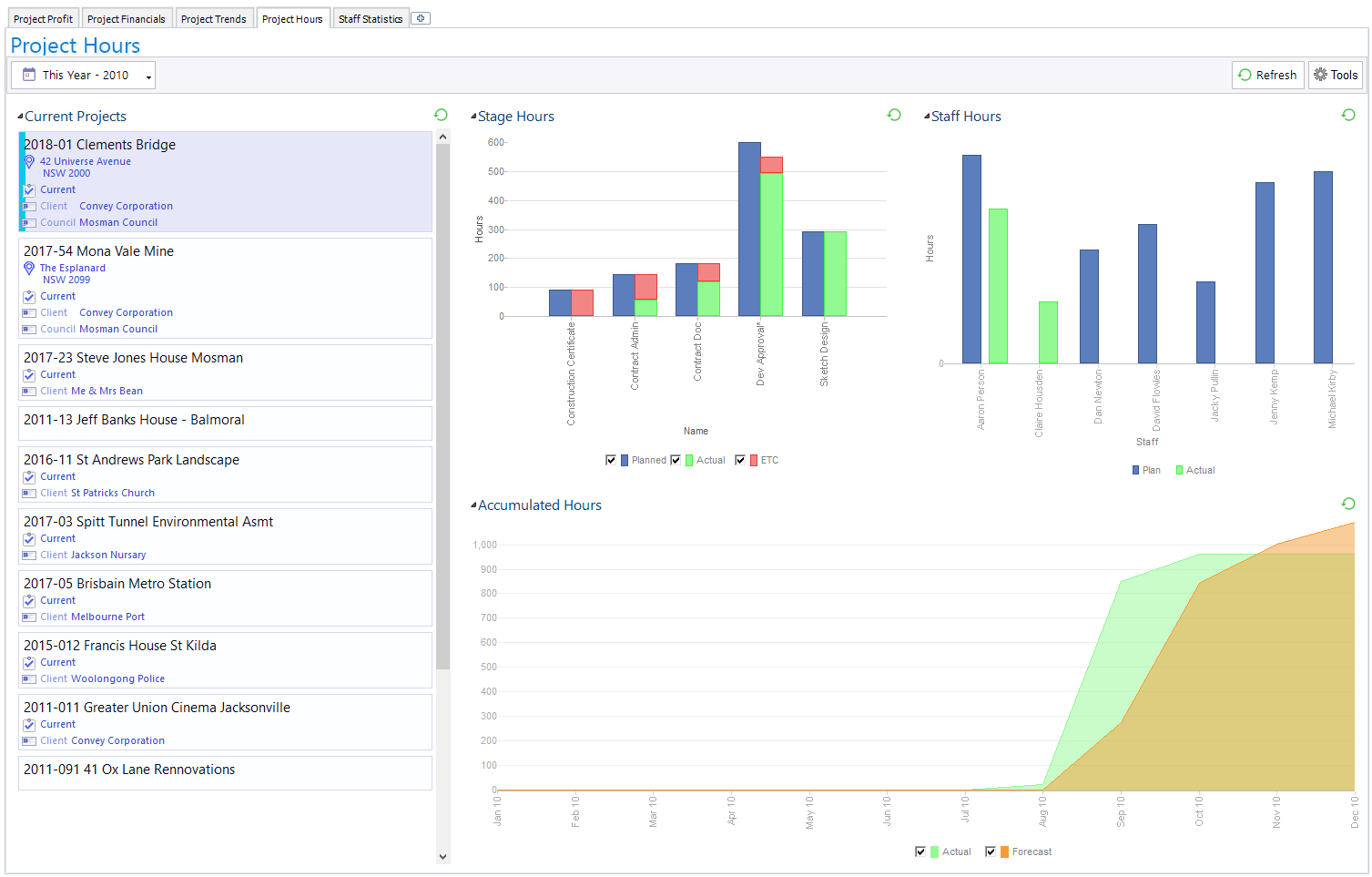Open a new tab with the plus icon
Image resolution: width=1372 pixels, height=877 pixels.
[420, 17]
